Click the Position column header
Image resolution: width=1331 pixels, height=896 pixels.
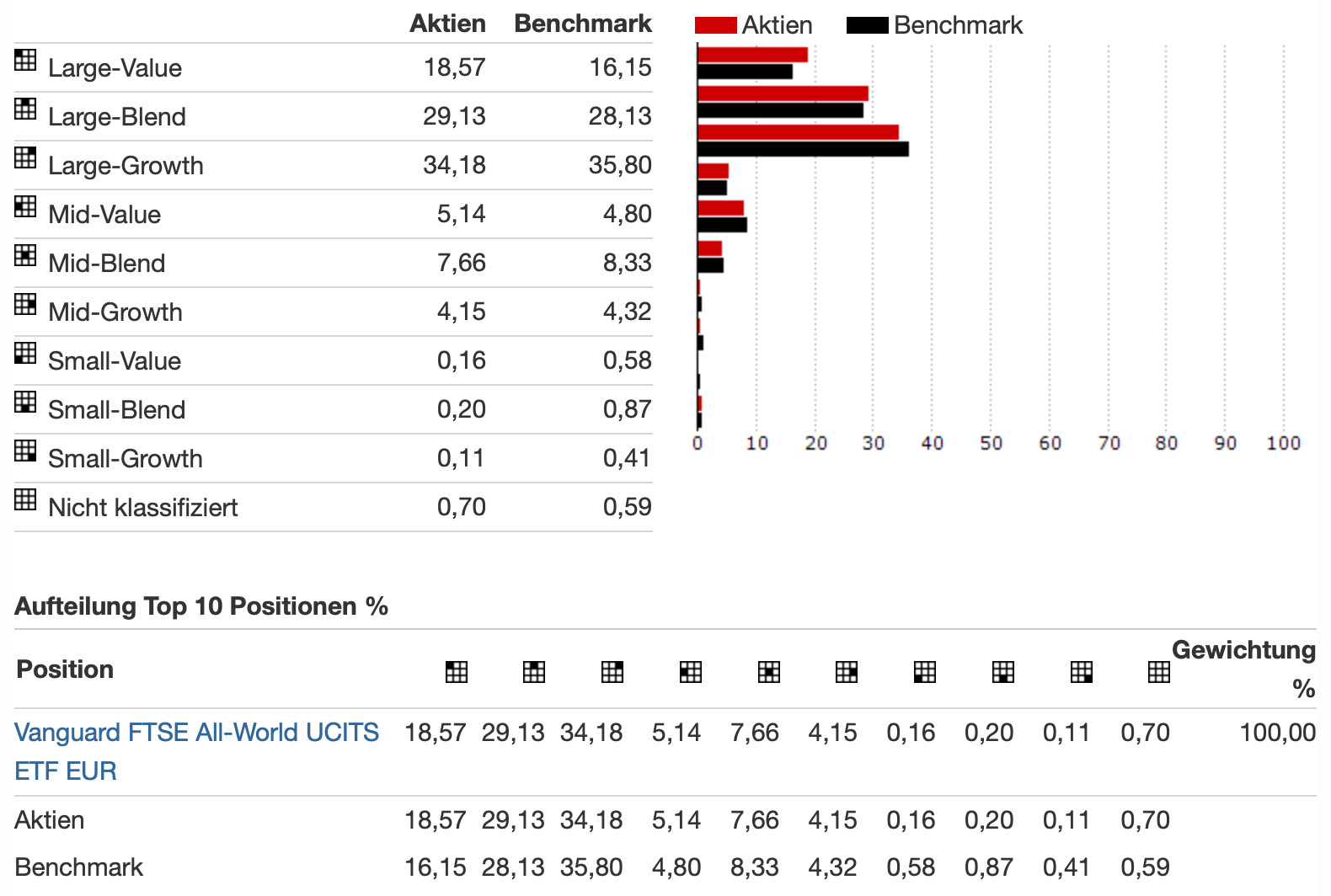click(65, 669)
